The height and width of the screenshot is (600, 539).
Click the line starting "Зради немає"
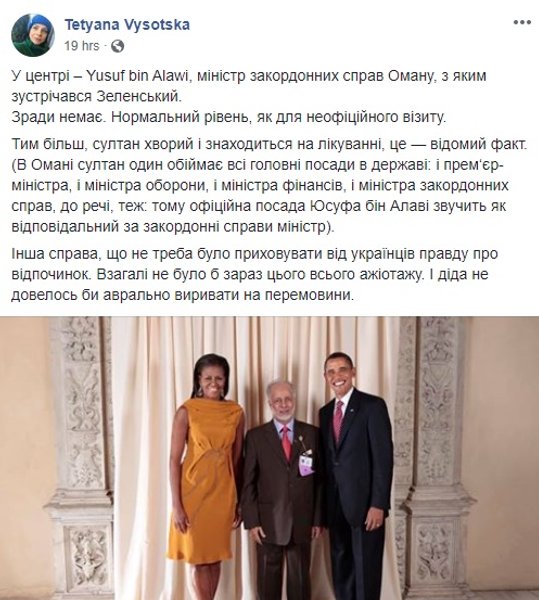click(x=229, y=117)
